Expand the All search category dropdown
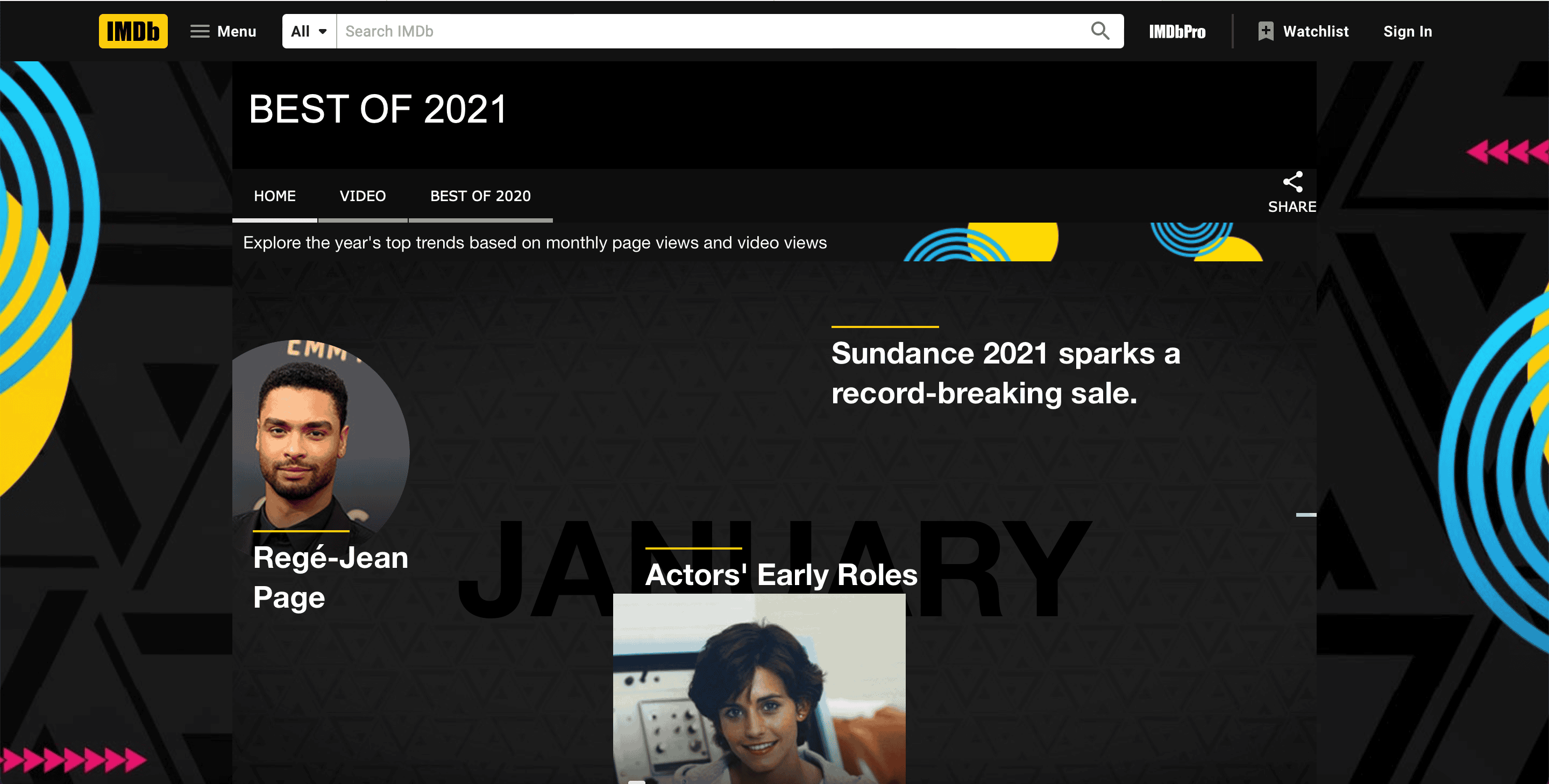Viewport: 1549px width, 784px height. pyautogui.click(x=309, y=31)
